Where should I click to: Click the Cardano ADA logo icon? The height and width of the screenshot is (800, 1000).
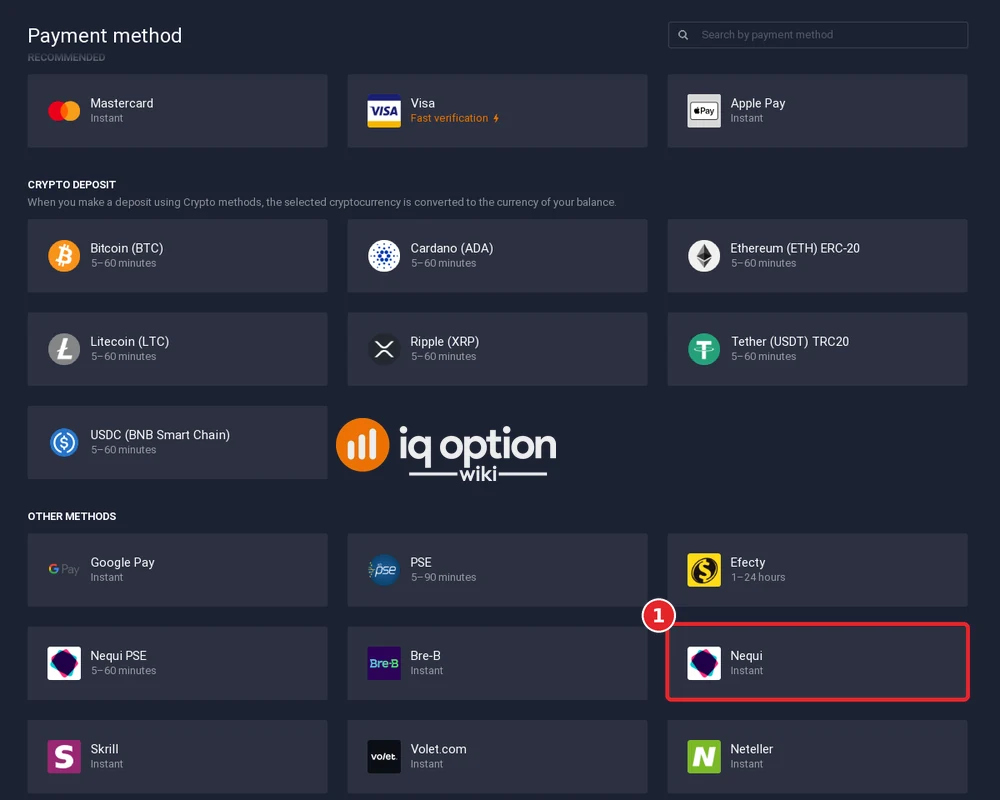[x=384, y=256]
